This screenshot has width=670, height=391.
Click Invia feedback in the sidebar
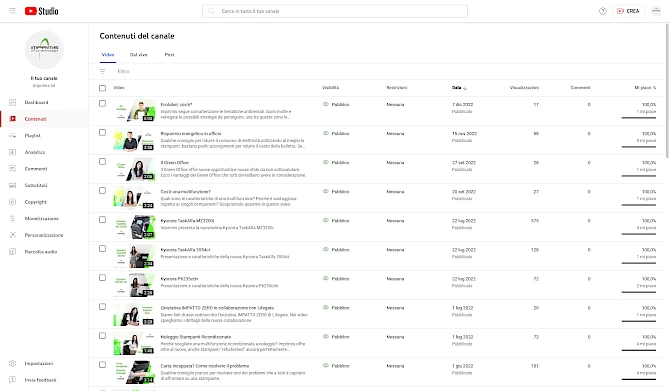[44, 380]
